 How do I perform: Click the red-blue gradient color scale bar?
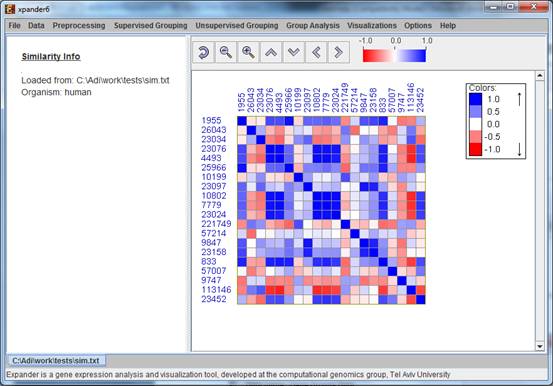tap(394, 55)
